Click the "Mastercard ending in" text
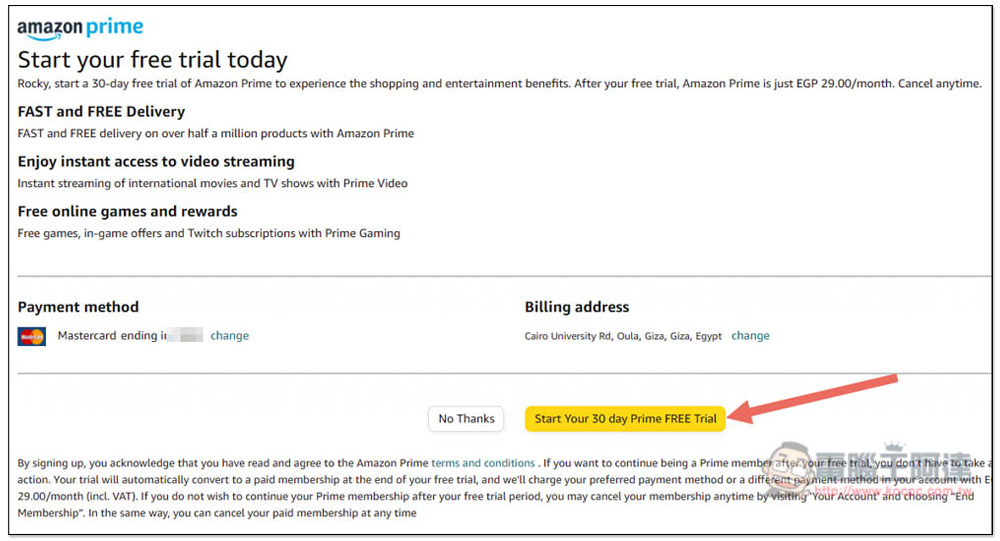1000x541 pixels. coord(112,336)
